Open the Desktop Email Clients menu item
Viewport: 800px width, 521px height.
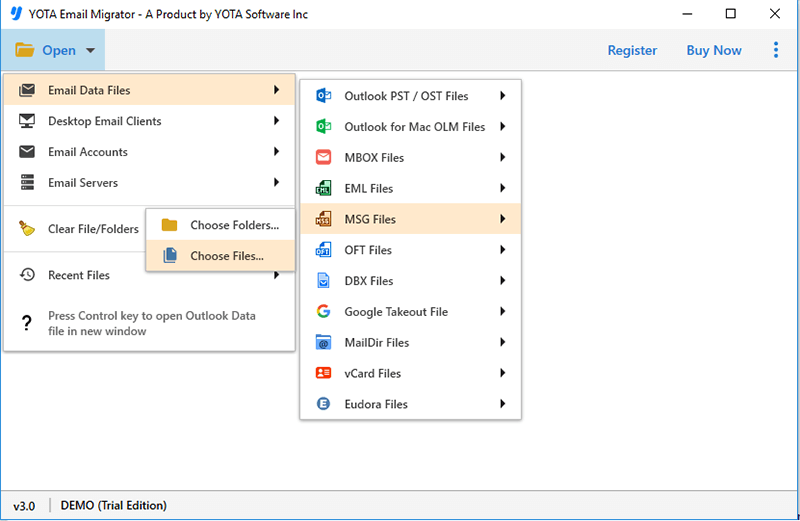pos(149,121)
